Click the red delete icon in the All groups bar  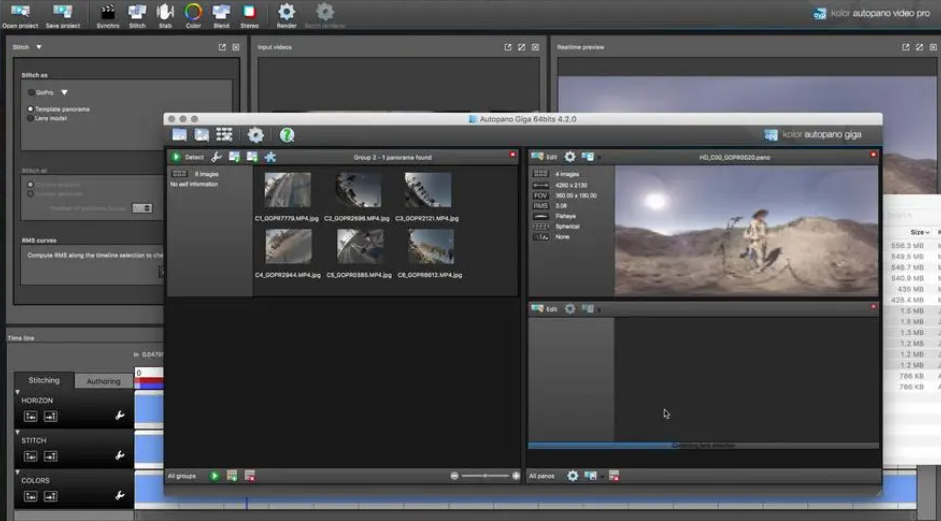250,476
